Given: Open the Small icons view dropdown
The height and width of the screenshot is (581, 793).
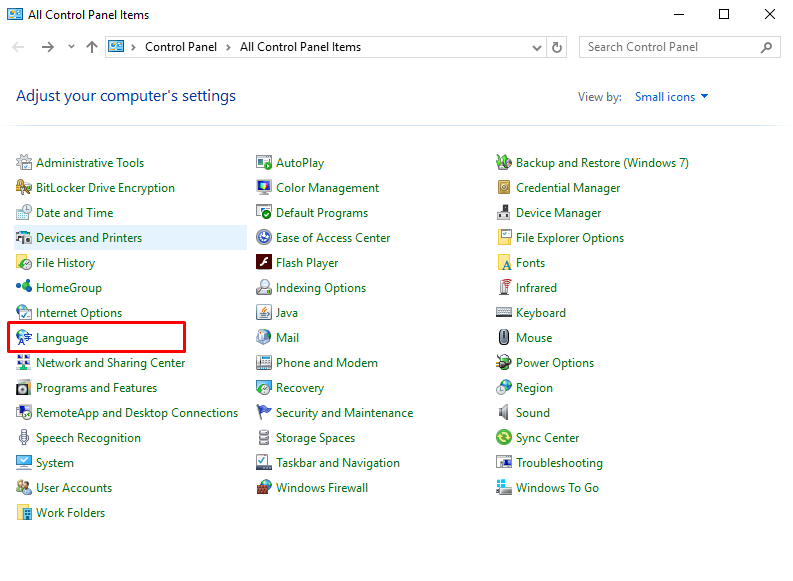Looking at the screenshot, I should pyautogui.click(x=671, y=97).
